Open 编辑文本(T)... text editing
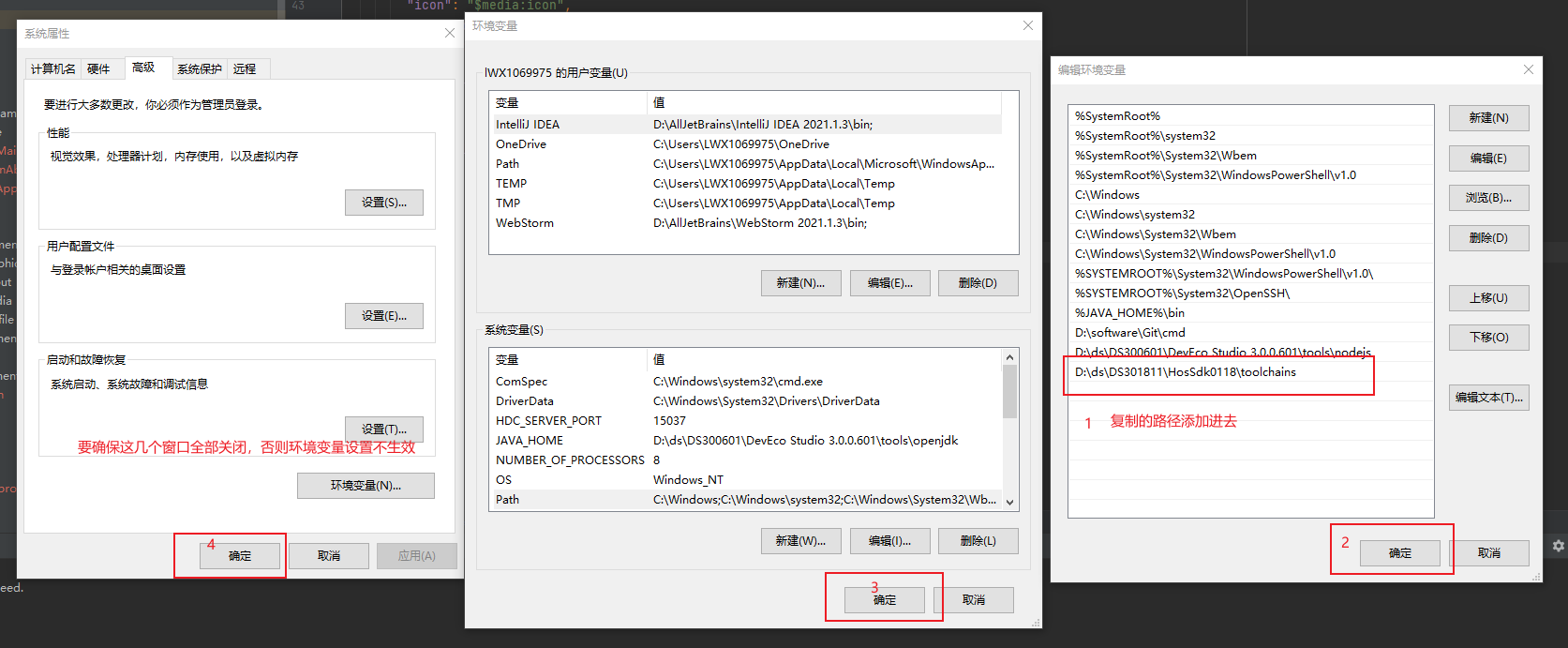The height and width of the screenshot is (648, 1568). tap(1488, 398)
